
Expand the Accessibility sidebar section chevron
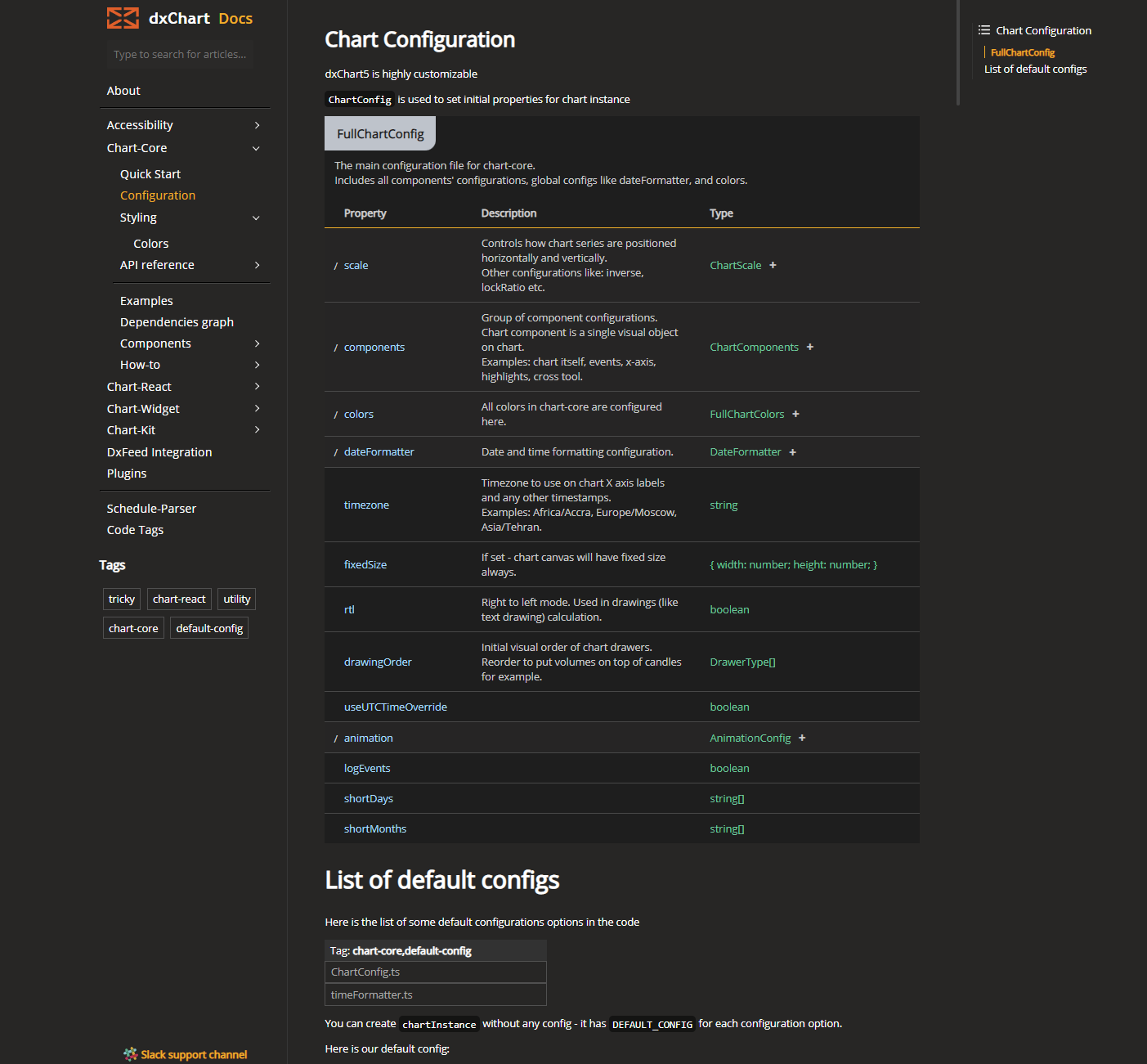pos(257,125)
